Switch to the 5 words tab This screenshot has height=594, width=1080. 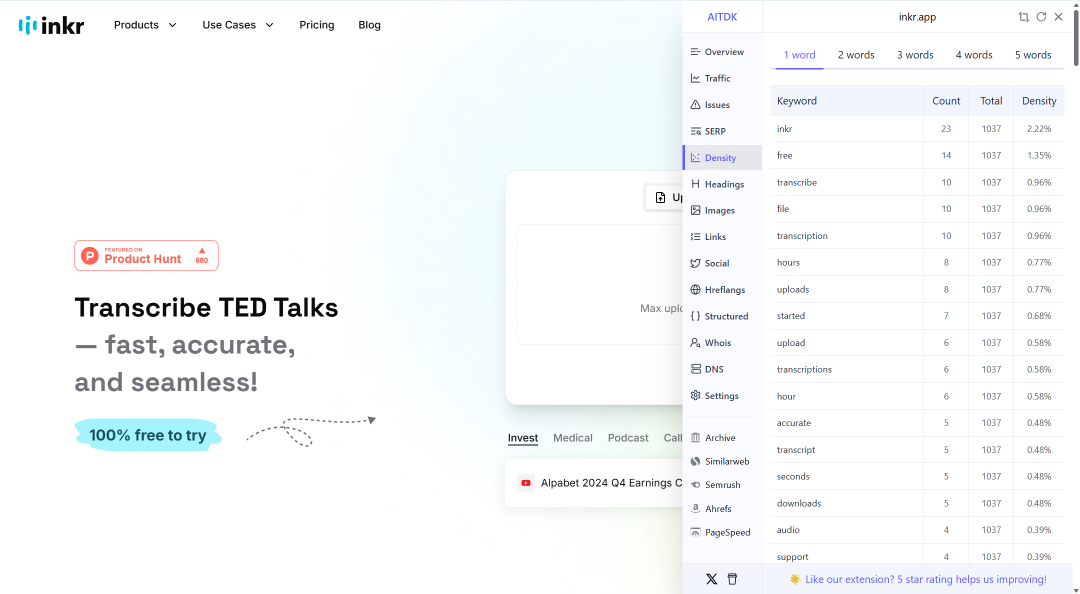(x=1032, y=55)
